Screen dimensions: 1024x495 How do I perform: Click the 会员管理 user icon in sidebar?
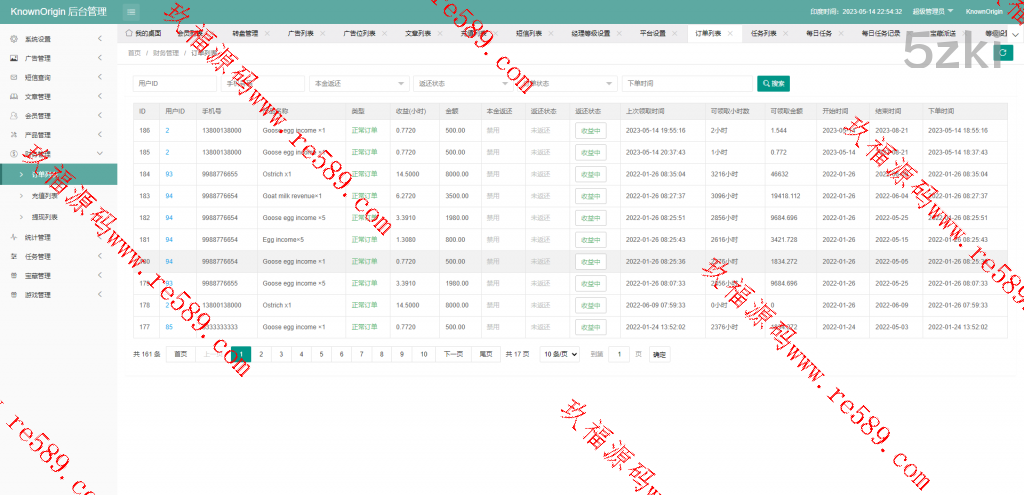(x=13, y=115)
